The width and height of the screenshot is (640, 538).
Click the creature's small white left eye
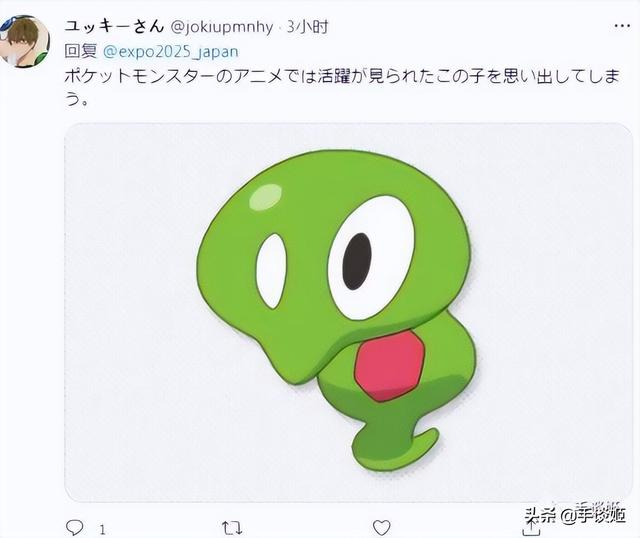pyautogui.click(x=271, y=271)
